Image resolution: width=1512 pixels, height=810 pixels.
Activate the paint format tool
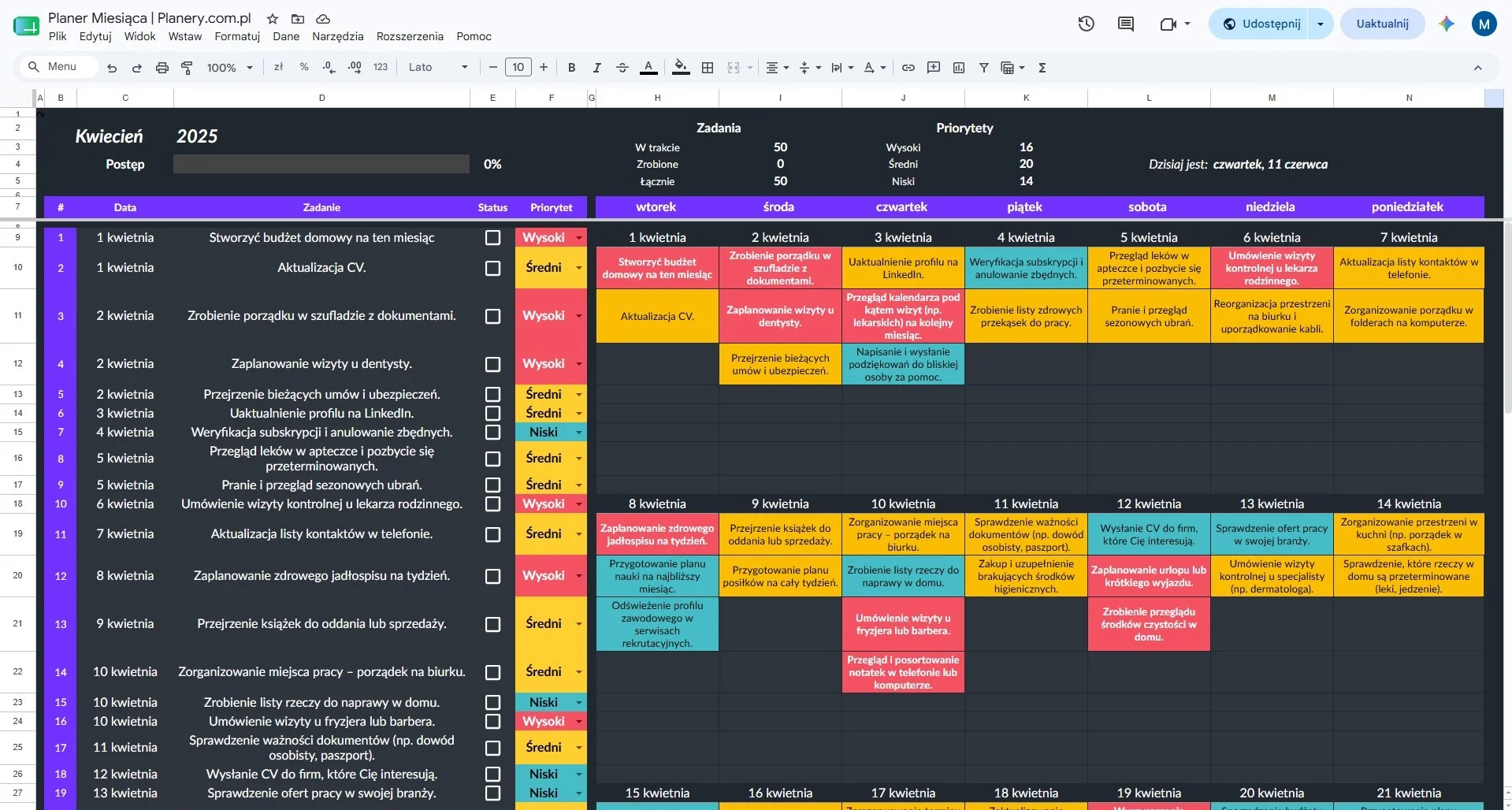[188, 68]
